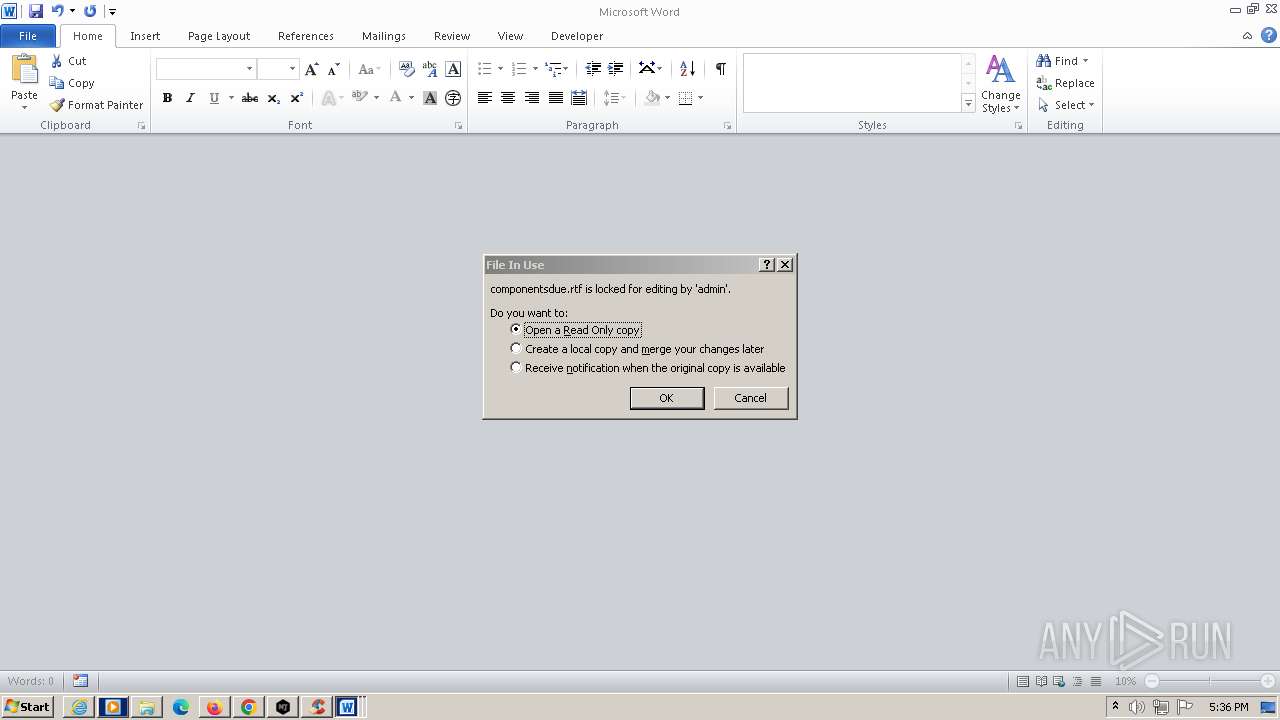Switch to the Insert tab
Viewport: 1280px width, 720px height.
pos(145,36)
